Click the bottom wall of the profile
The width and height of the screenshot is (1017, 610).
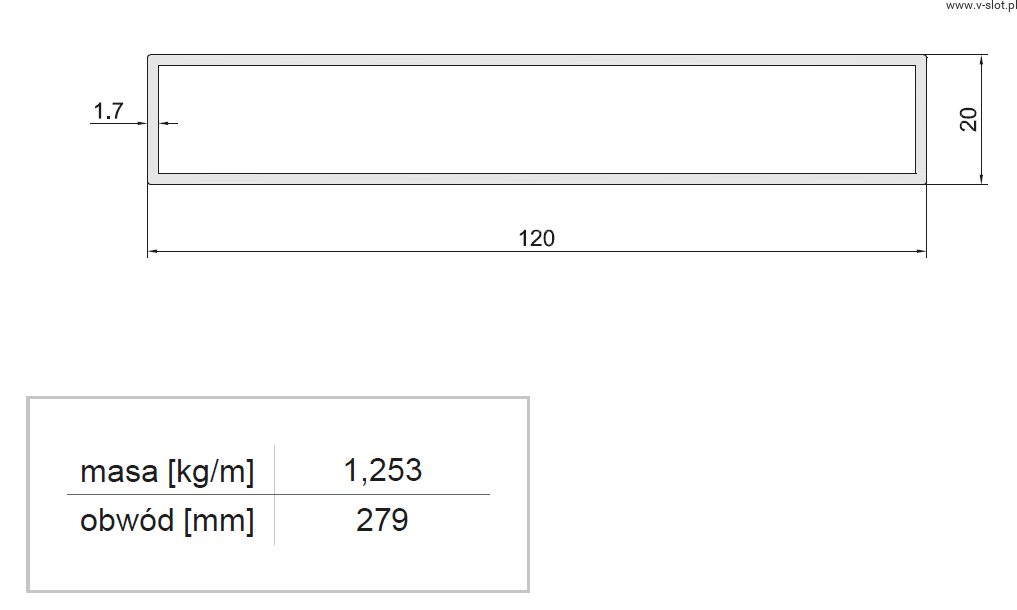(536, 178)
